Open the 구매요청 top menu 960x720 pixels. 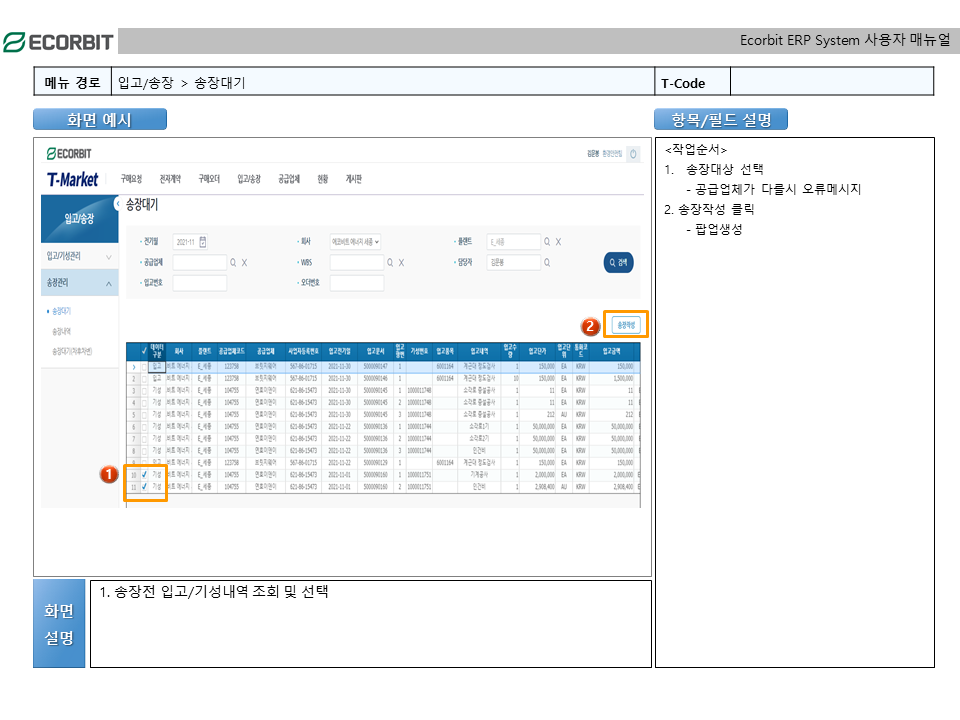(x=131, y=179)
